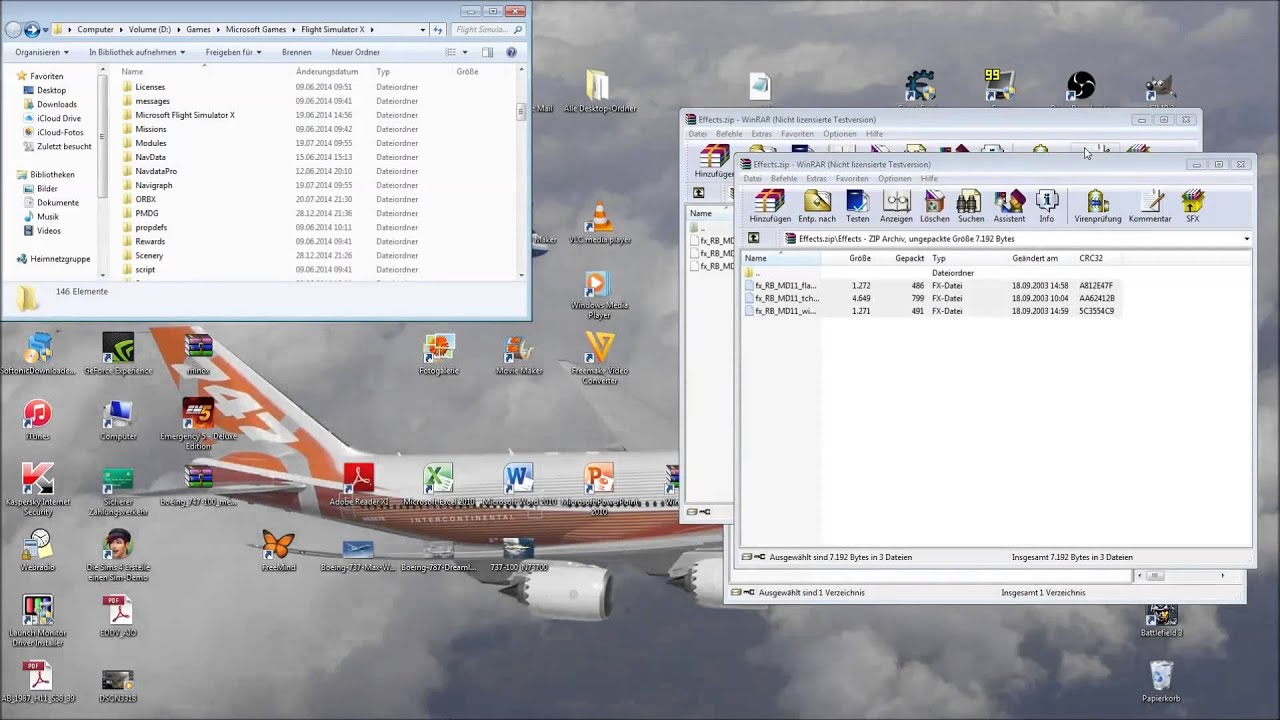Open Hilfe menu in front WinRAR window

click(x=929, y=179)
